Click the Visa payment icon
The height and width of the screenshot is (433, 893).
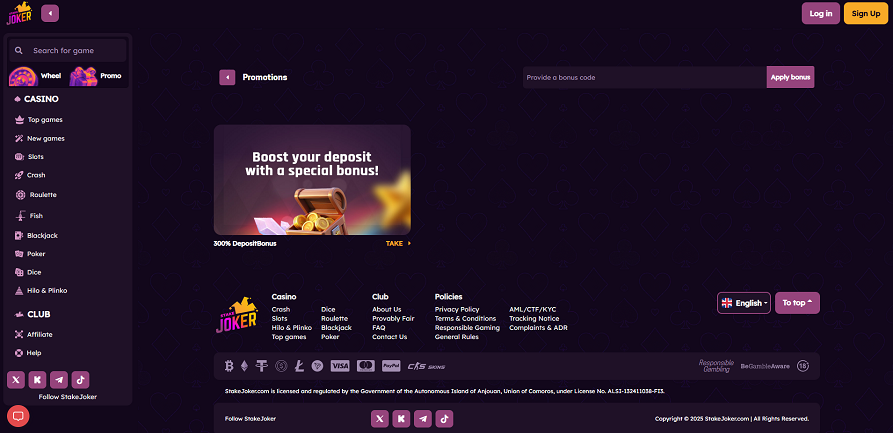340,366
